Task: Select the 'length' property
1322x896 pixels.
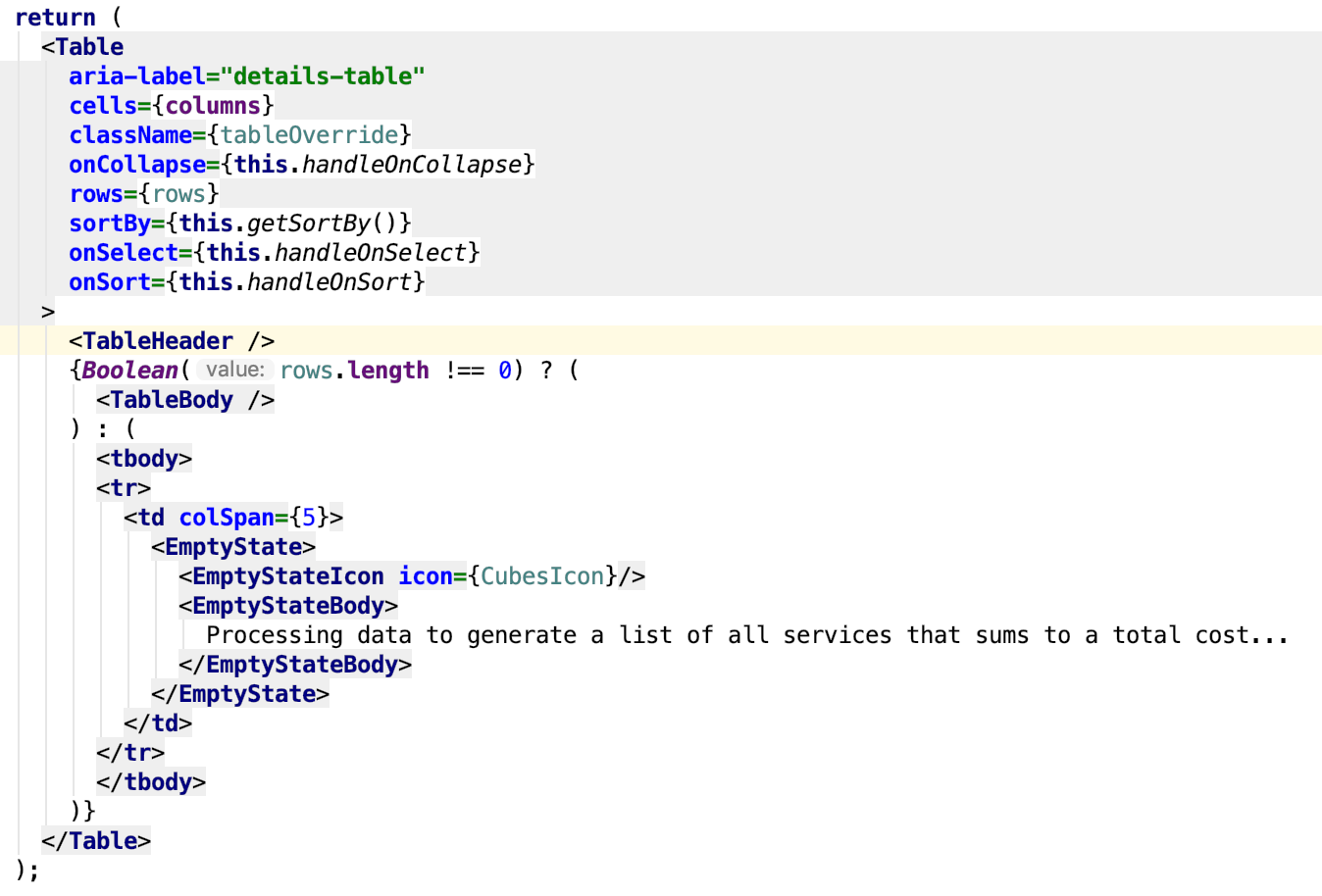Action: 388,371
